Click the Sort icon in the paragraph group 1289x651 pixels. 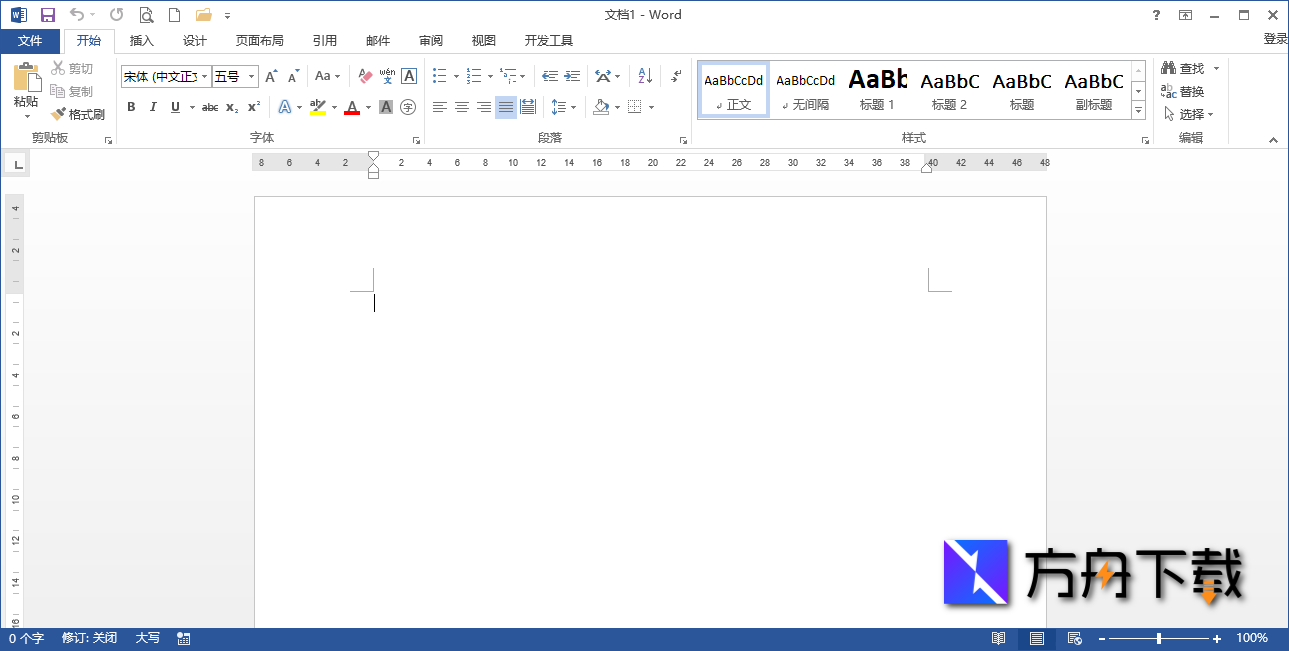(x=643, y=75)
